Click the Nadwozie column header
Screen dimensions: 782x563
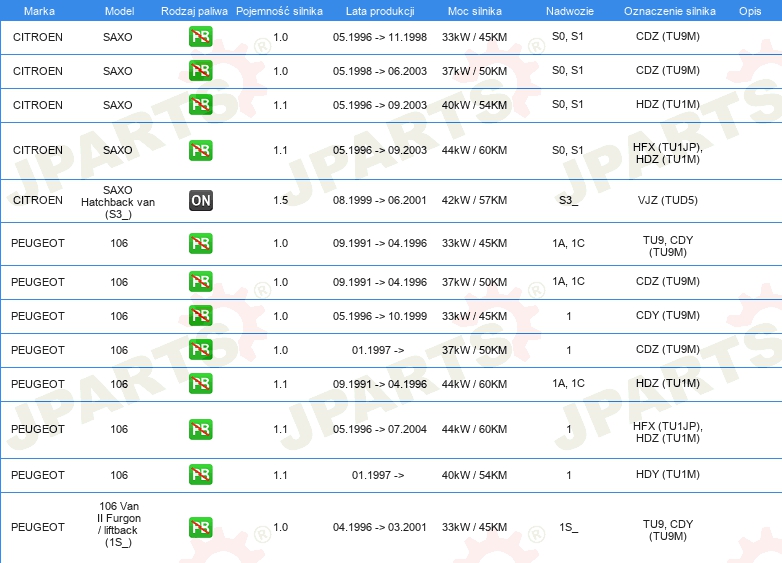point(570,11)
